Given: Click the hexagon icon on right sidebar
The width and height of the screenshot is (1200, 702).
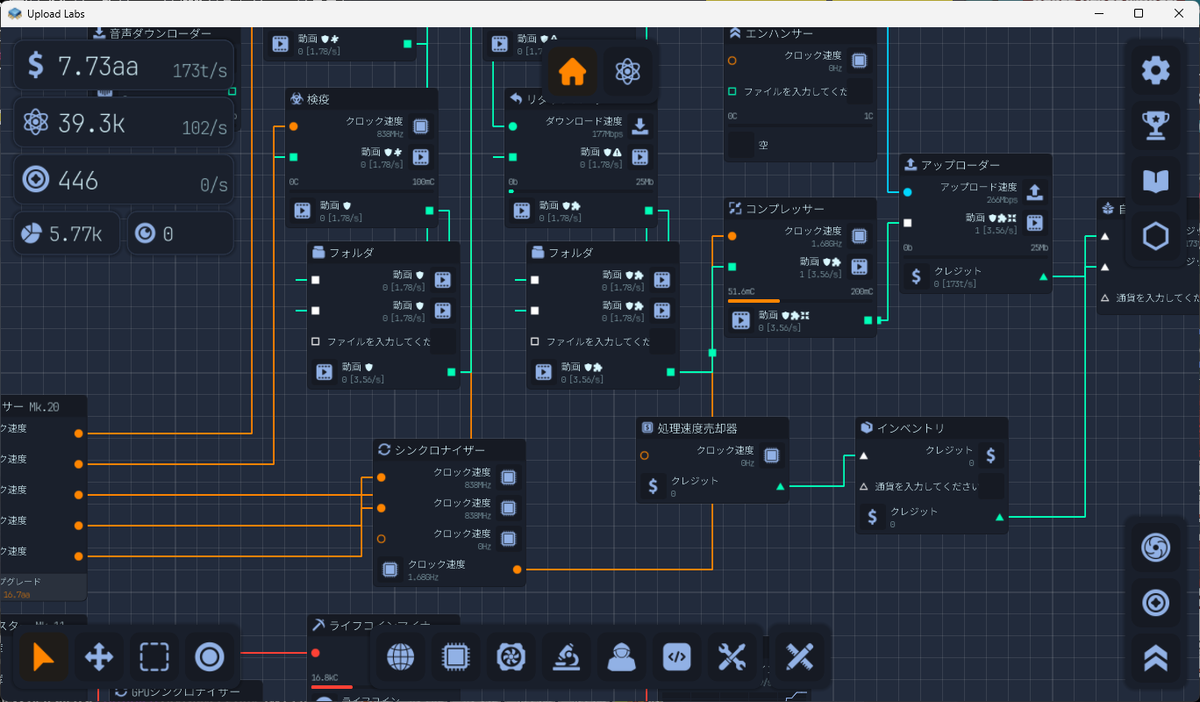Looking at the screenshot, I should click(x=1156, y=236).
